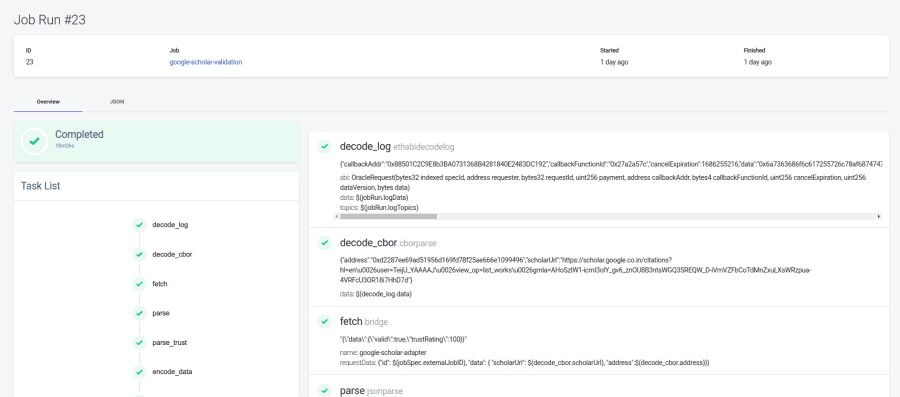Click the decode_cbor checkmark in Task List

[x=139, y=254]
